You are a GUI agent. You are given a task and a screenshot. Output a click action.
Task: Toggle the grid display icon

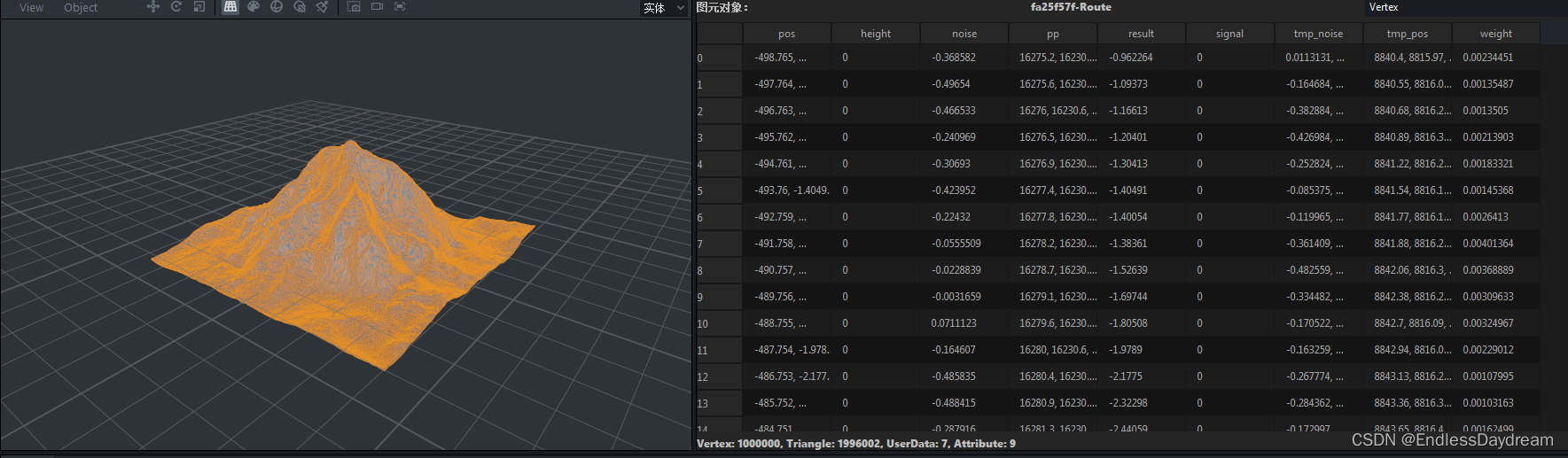[x=230, y=7]
